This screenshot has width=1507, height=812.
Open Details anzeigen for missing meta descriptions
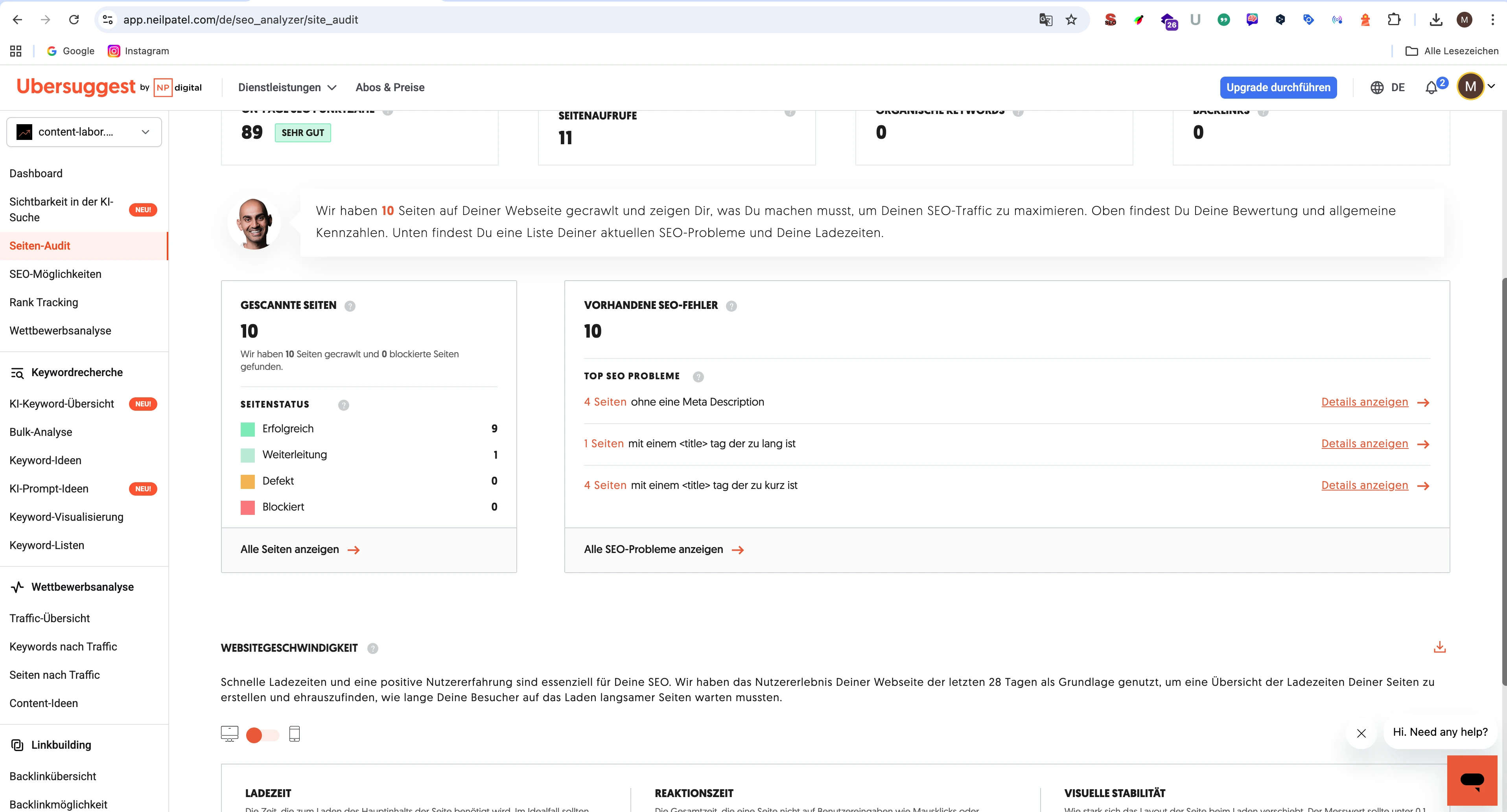pos(1365,402)
